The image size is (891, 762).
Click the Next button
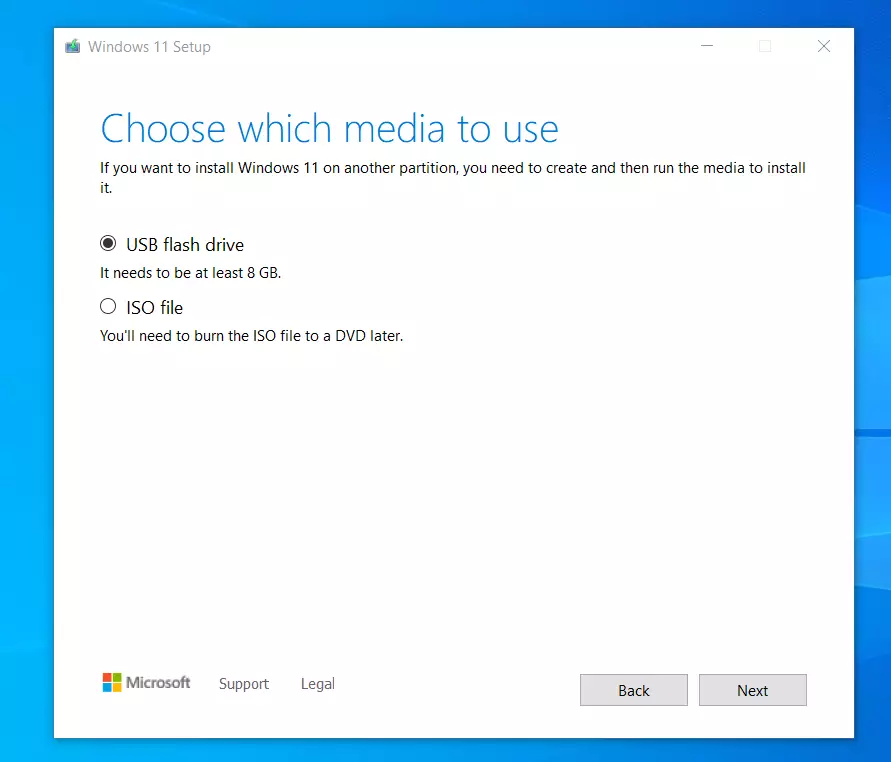752,690
